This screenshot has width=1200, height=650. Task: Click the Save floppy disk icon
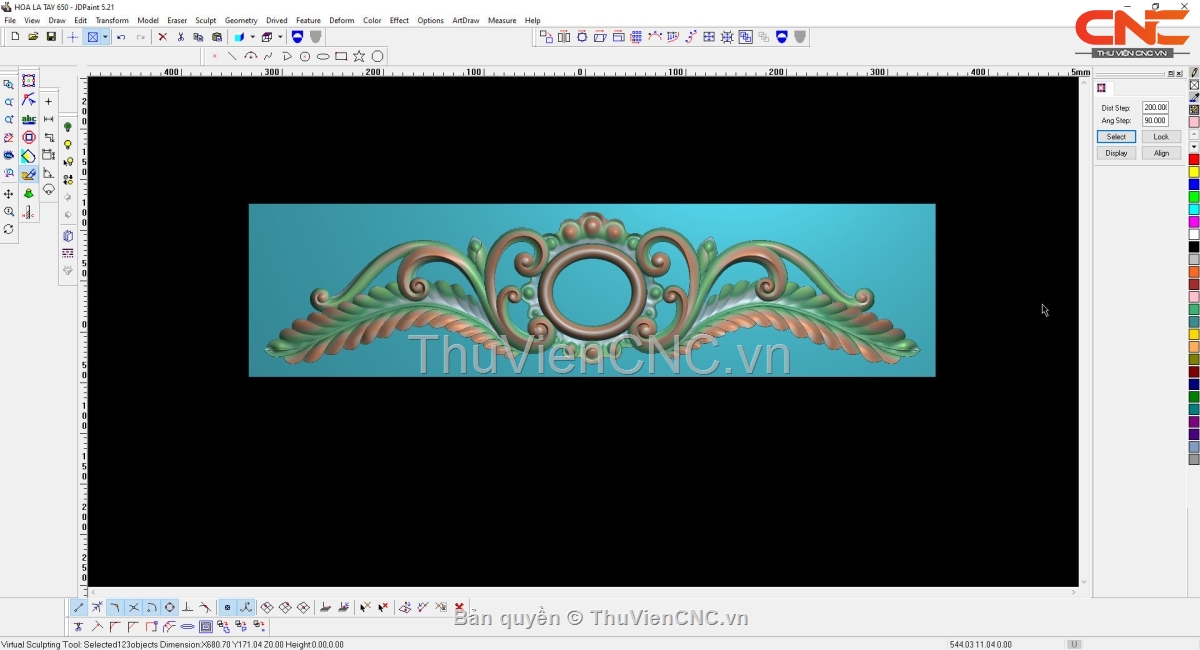coord(51,37)
